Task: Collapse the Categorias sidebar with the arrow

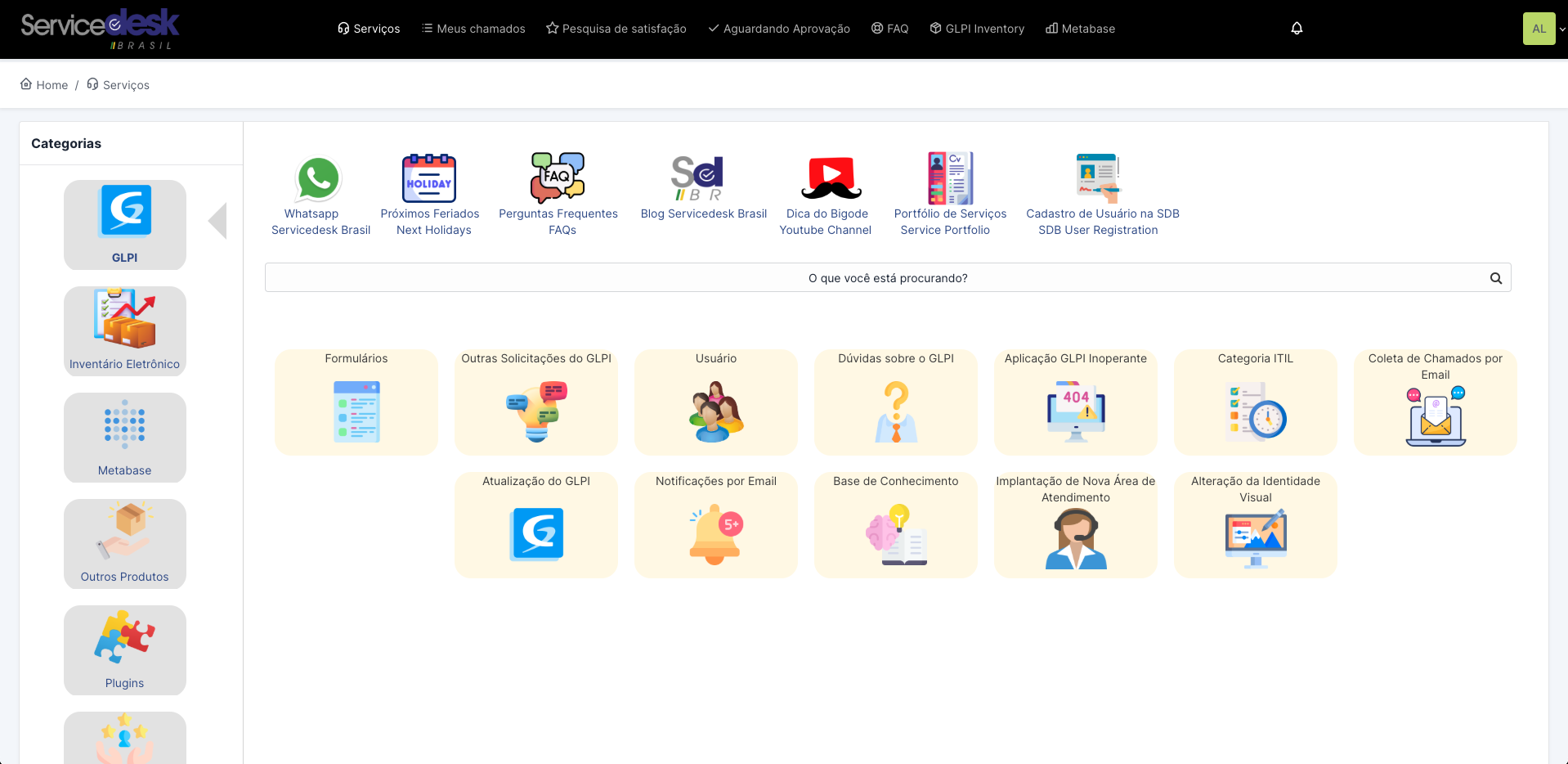Action: click(x=217, y=220)
